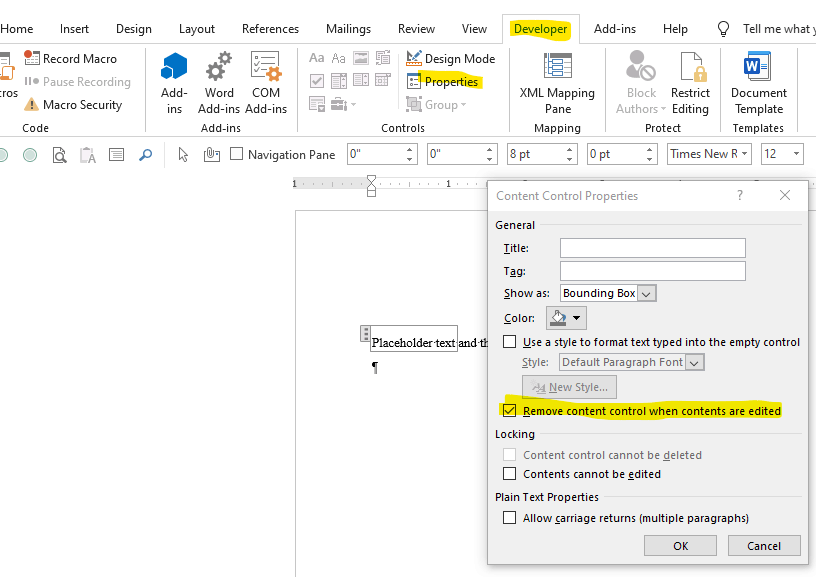Decrease the second 0" indent stepper
The height and width of the screenshot is (577, 816).
coord(489,158)
